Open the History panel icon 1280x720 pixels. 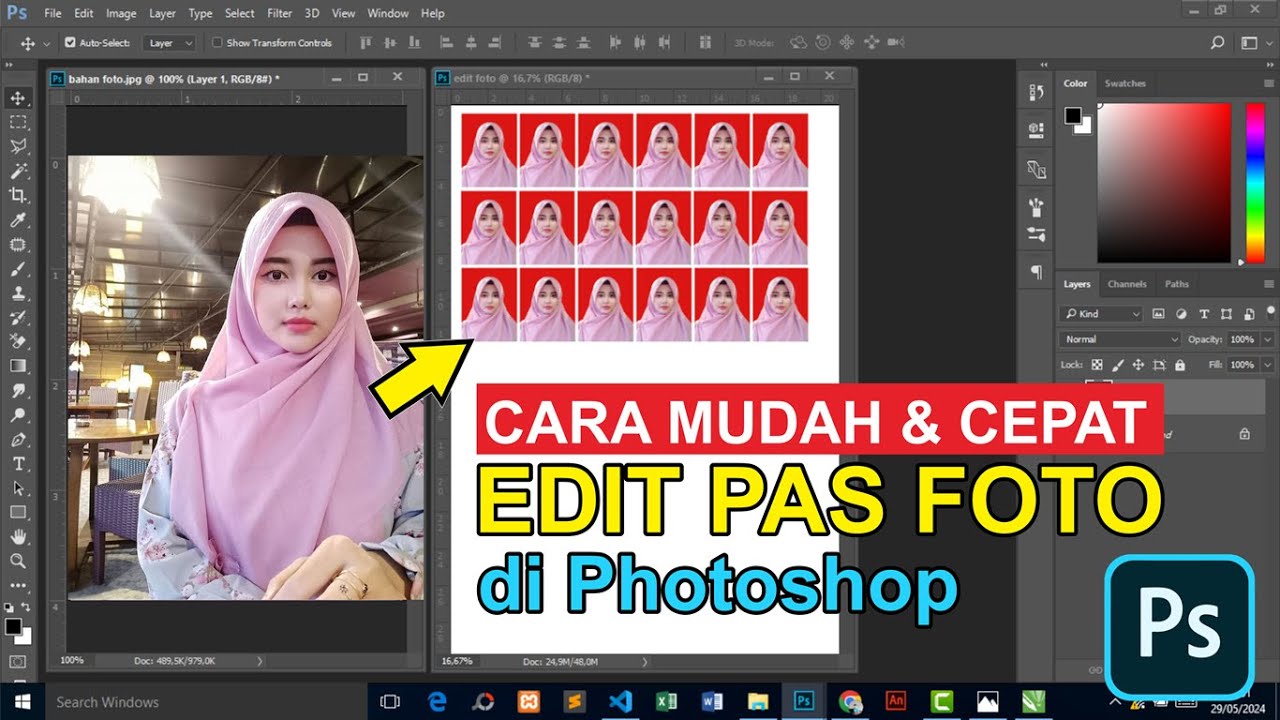tap(1036, 92)
